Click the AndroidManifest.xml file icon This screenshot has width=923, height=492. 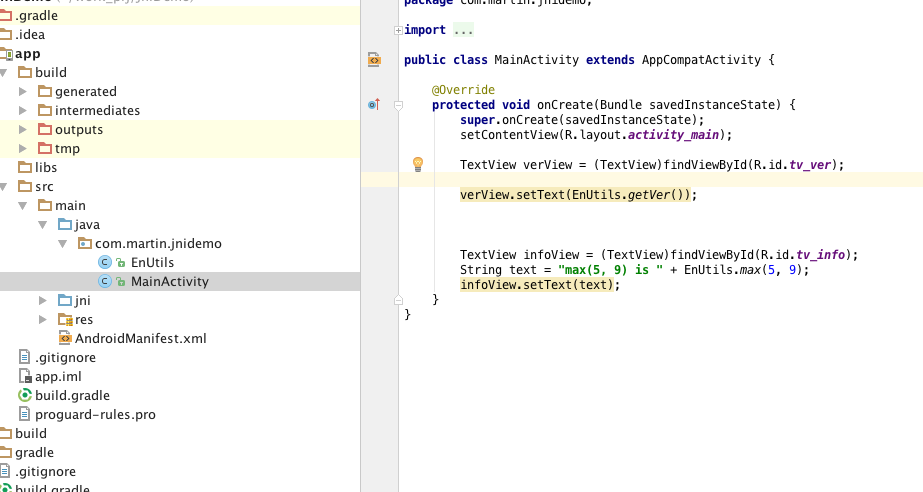65,338
